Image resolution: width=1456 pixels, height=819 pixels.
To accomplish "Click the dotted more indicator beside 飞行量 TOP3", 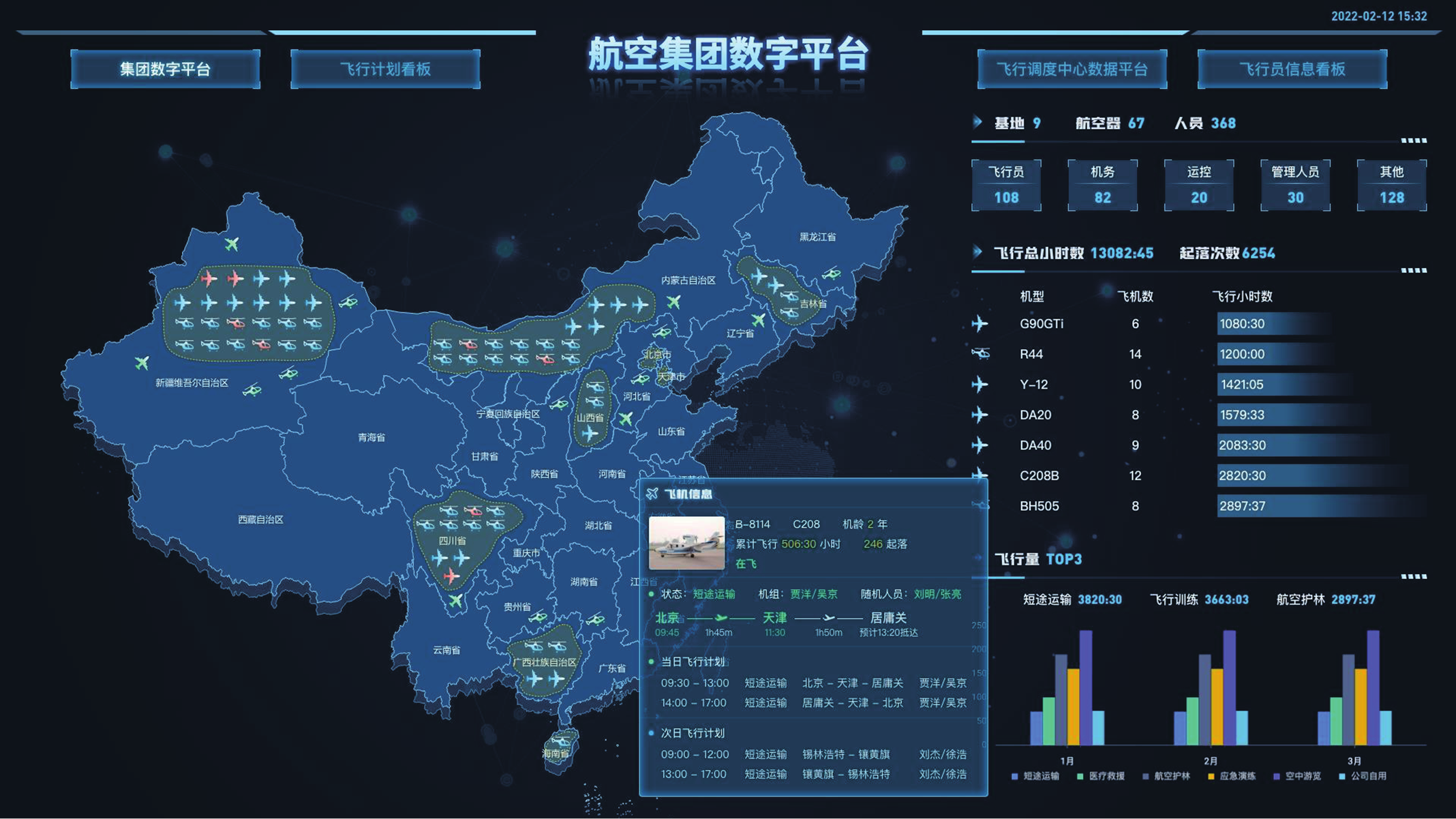I will (x=1413, y=576).
